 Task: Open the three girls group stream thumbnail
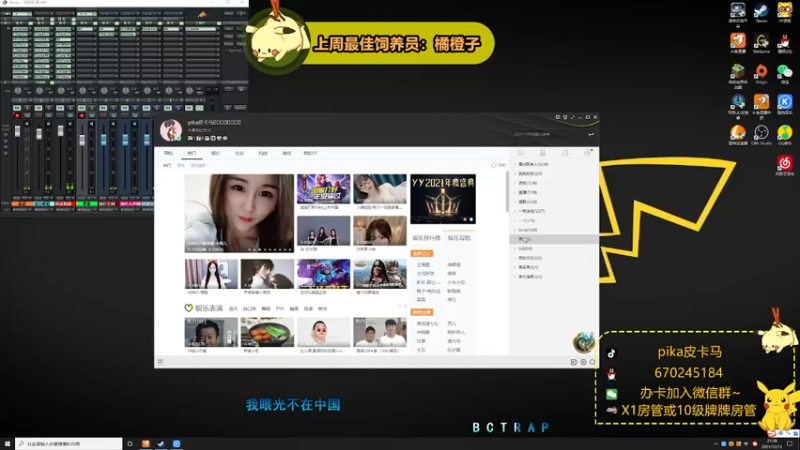[323, 231]
